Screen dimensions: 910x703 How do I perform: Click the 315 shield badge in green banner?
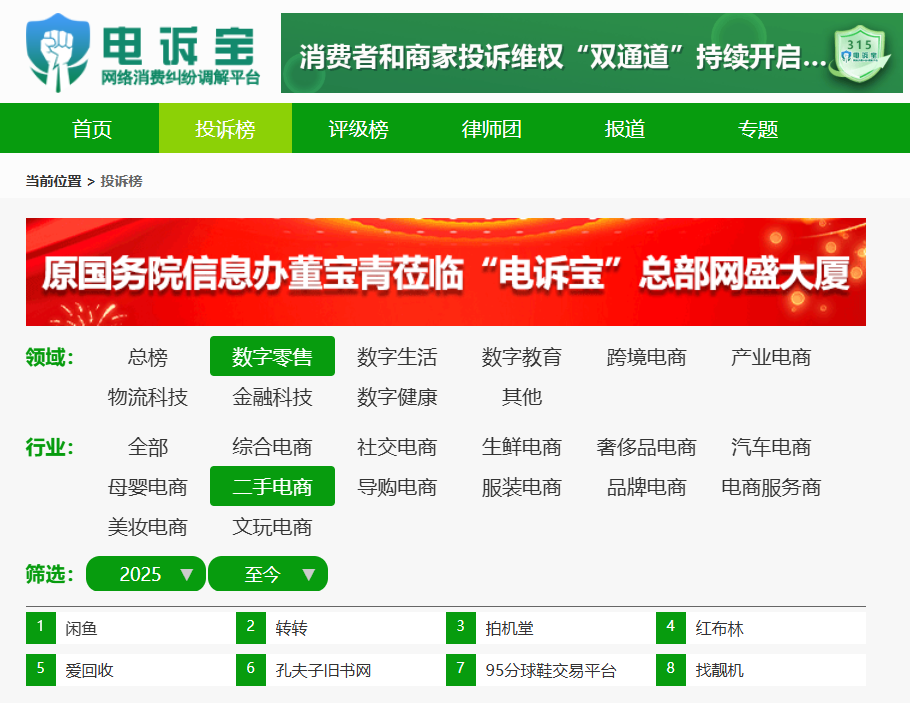point(862,53)
